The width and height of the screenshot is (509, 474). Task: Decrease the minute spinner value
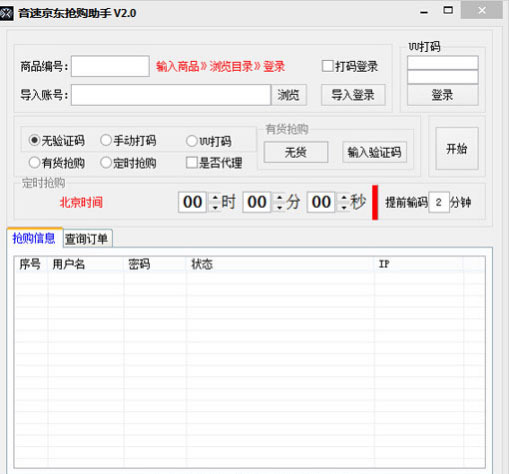pos(279,207)
